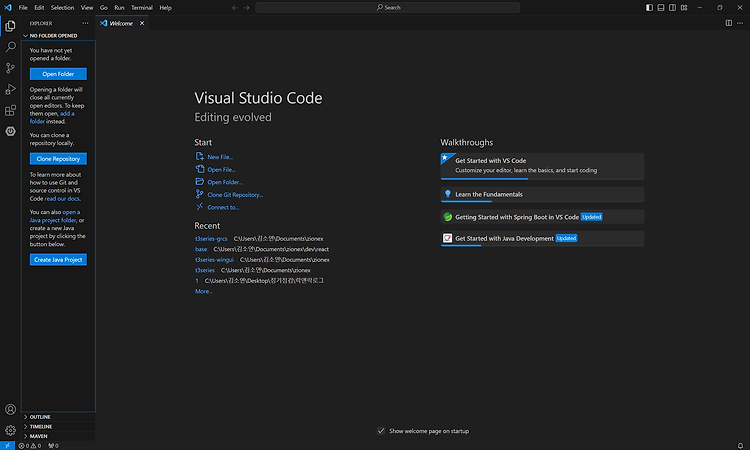Open the Terminal menu
The image size is (750, 450).
tap(142, 8)
